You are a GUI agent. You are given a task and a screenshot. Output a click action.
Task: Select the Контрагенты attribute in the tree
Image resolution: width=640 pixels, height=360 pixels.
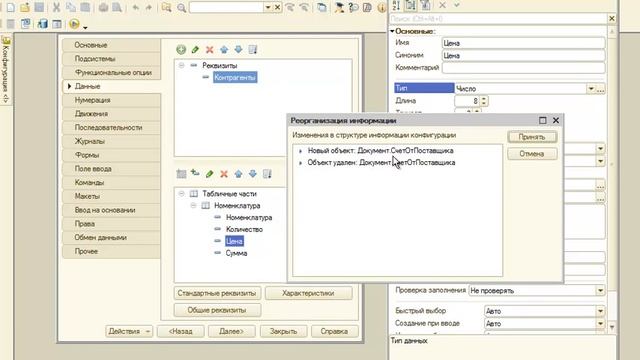(x=235, y=78)
